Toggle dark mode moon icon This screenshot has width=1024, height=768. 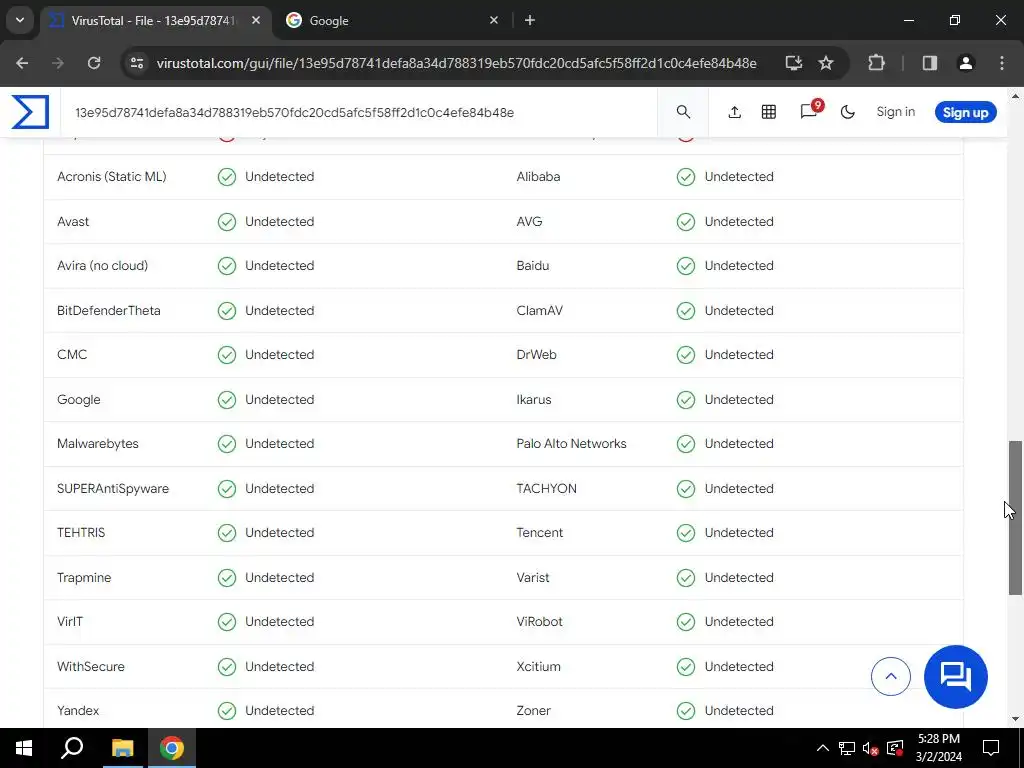coord(848,112)
